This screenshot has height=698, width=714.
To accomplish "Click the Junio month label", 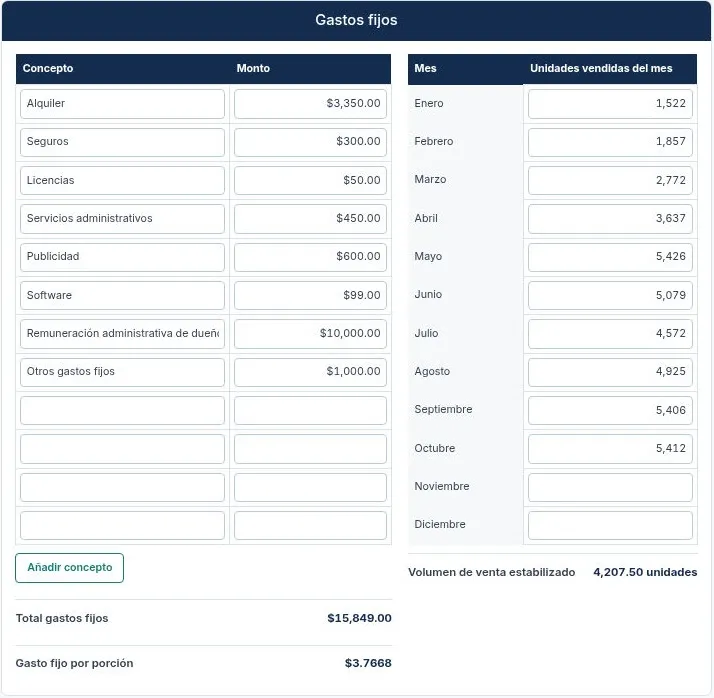I will tap(428, 295).
